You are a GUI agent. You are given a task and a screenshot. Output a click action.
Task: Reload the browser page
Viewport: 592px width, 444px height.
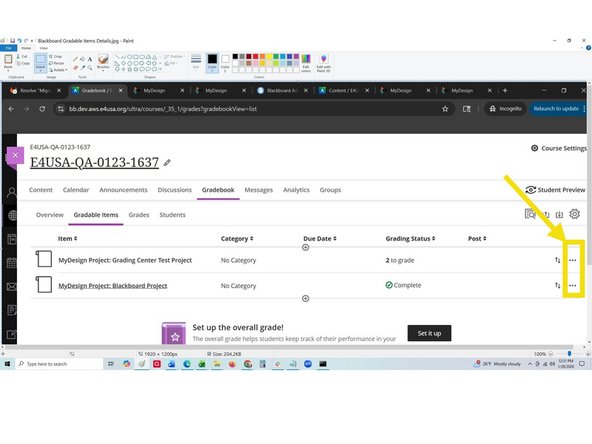42,109
